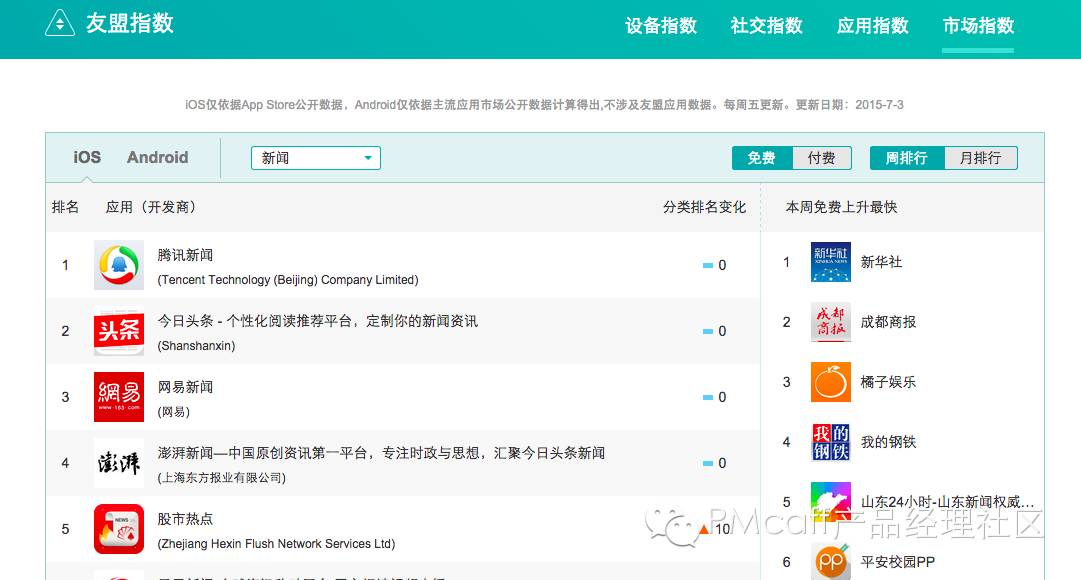Viewport: 1081px width, 580px height.
Task: Open 网易新闻 app name link
Action: 185,387
